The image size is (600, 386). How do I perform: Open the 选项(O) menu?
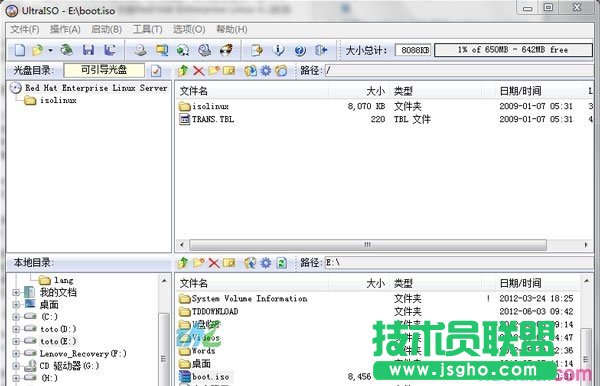[189, 29]
